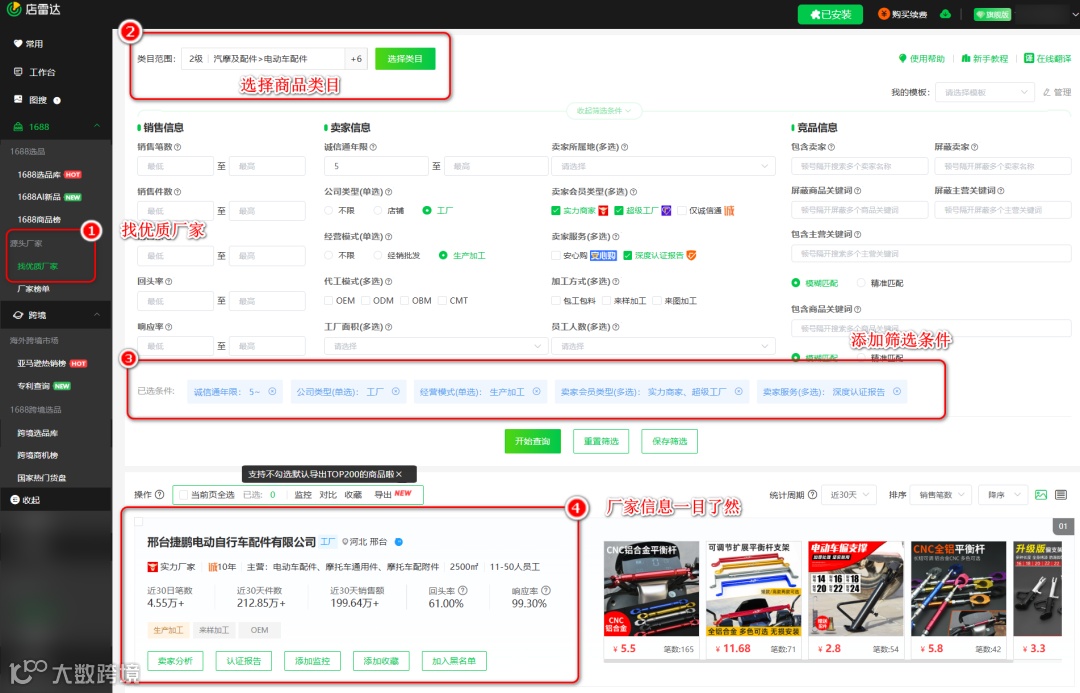
Task: Open CNC铝合金平衡杆 product thumbnail
Action: pos(651,589)
